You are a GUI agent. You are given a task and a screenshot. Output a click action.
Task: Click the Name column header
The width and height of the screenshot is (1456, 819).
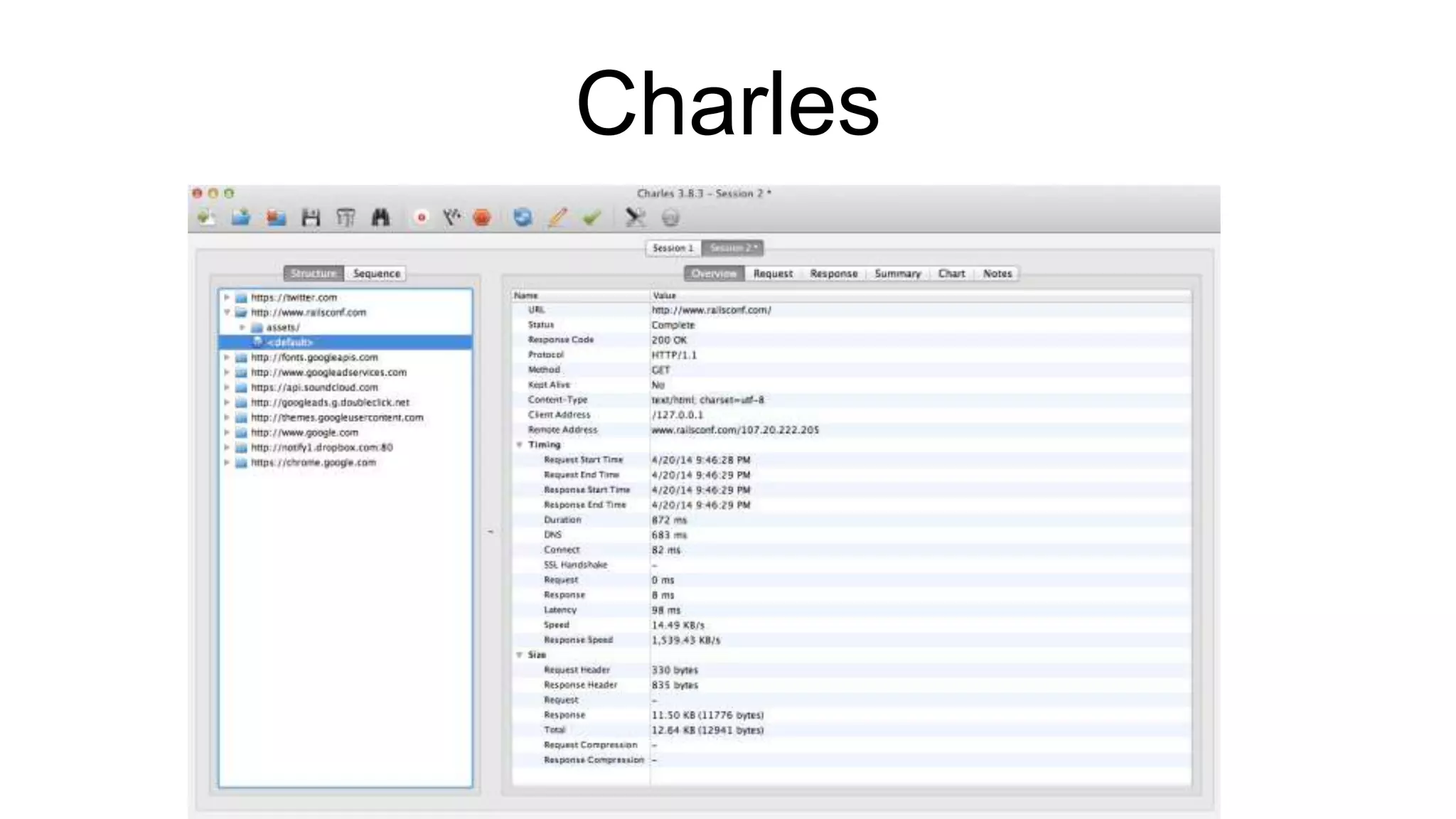tap(581, 295)
